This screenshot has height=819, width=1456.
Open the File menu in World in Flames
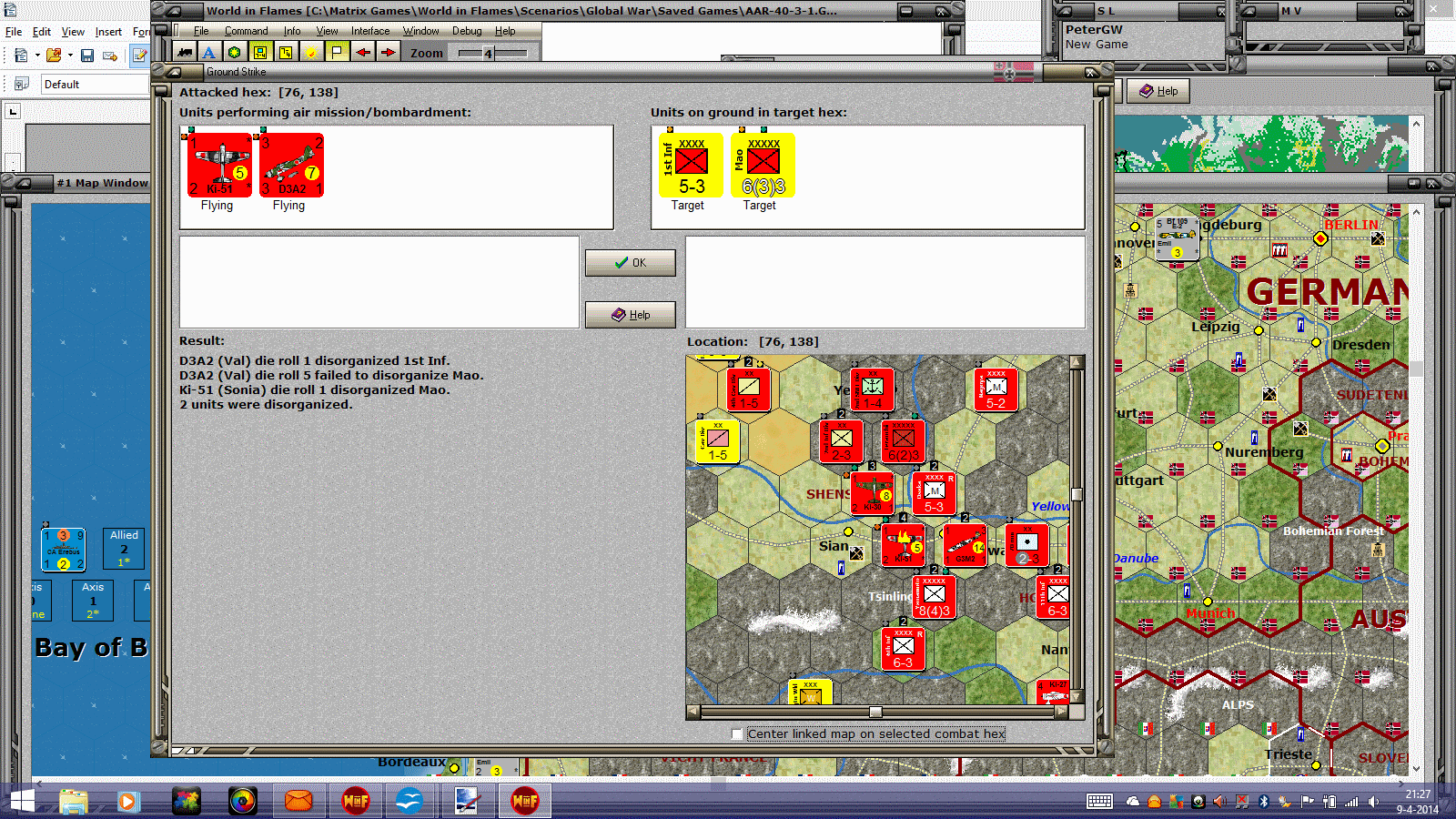point(201,31)
